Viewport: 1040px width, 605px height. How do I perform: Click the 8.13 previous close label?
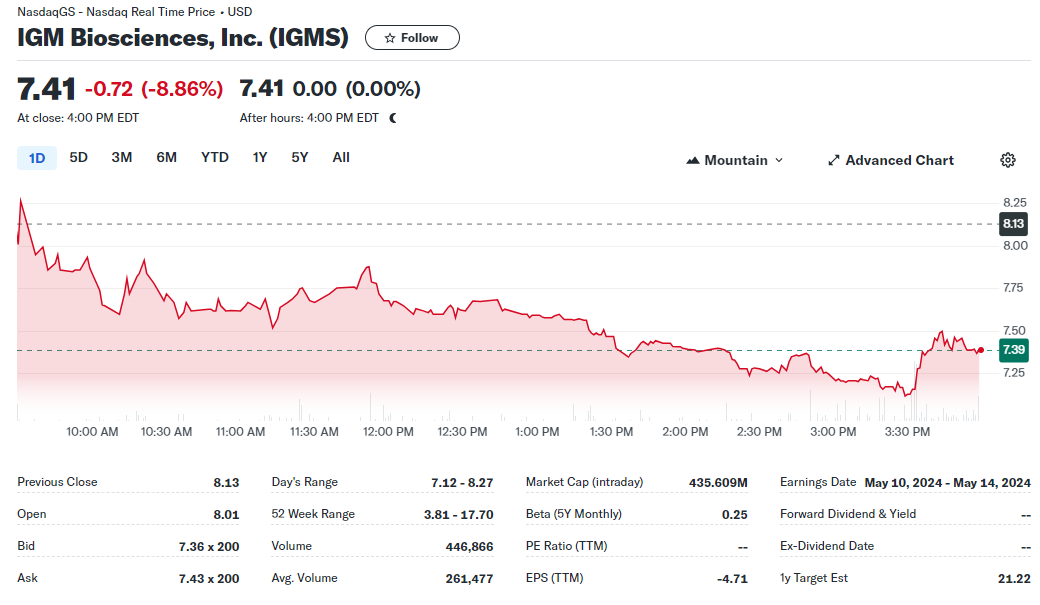pyautogui.click(x=1013, y=224)
